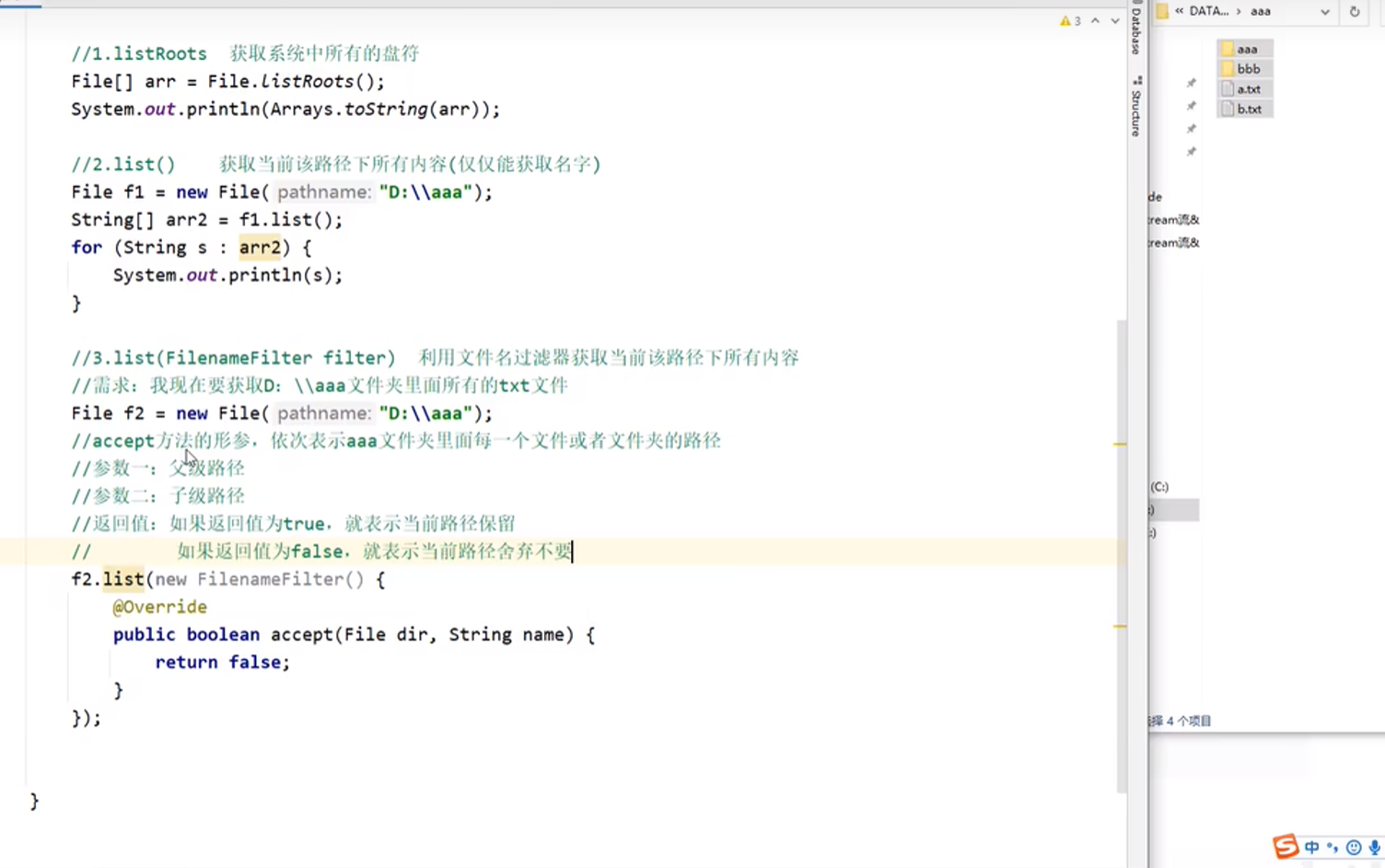1385x868 pixels.
Task: Select the (C:) drive in the navigation pane
Action: (x=1159, y=487)
